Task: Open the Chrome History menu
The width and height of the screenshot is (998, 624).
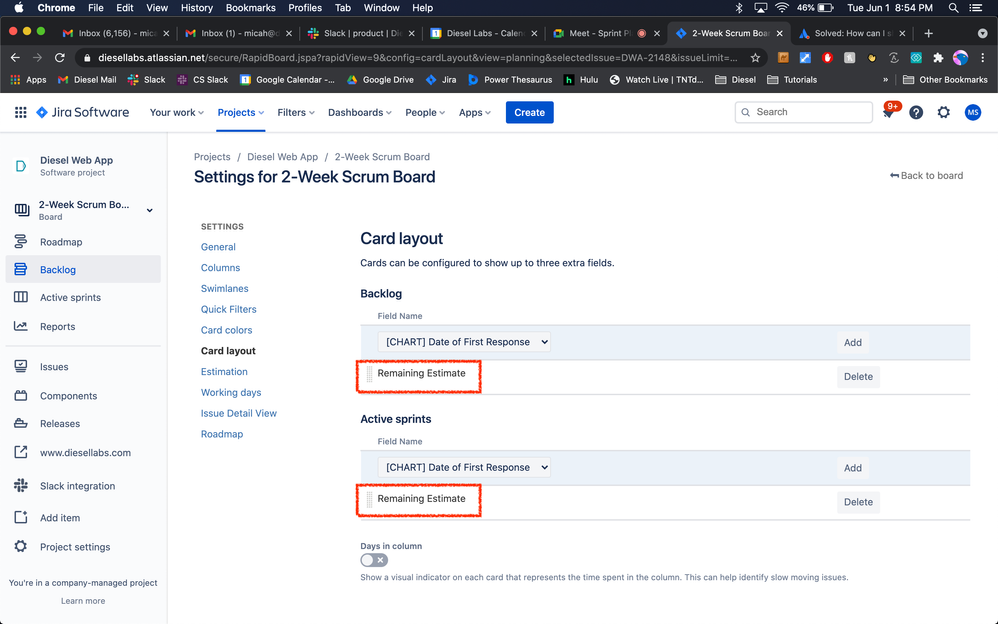Action: point(197,8)
